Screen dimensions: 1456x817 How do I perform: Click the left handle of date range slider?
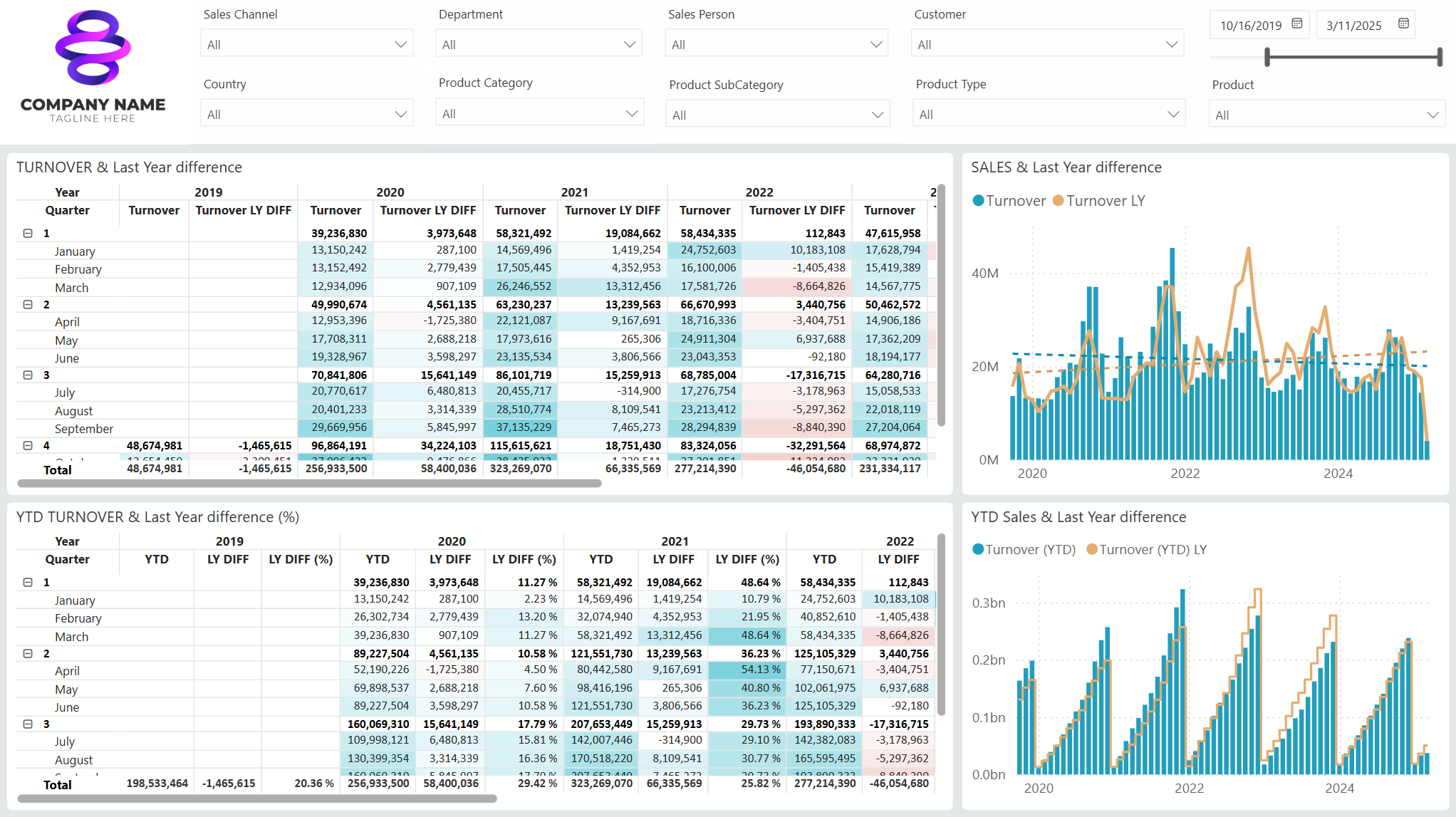click(x=1267, y=57)
